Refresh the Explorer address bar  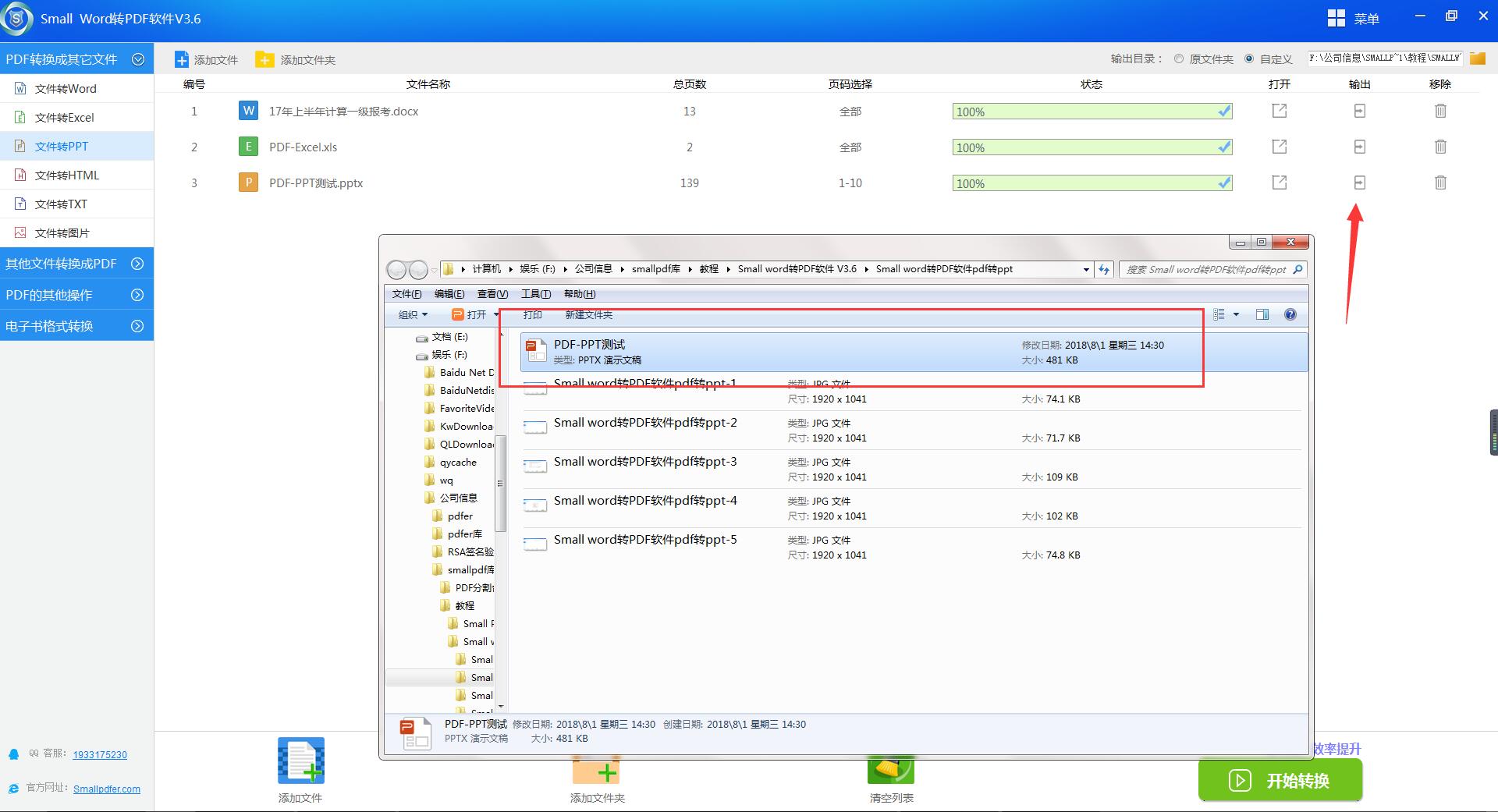point(1104,269)
